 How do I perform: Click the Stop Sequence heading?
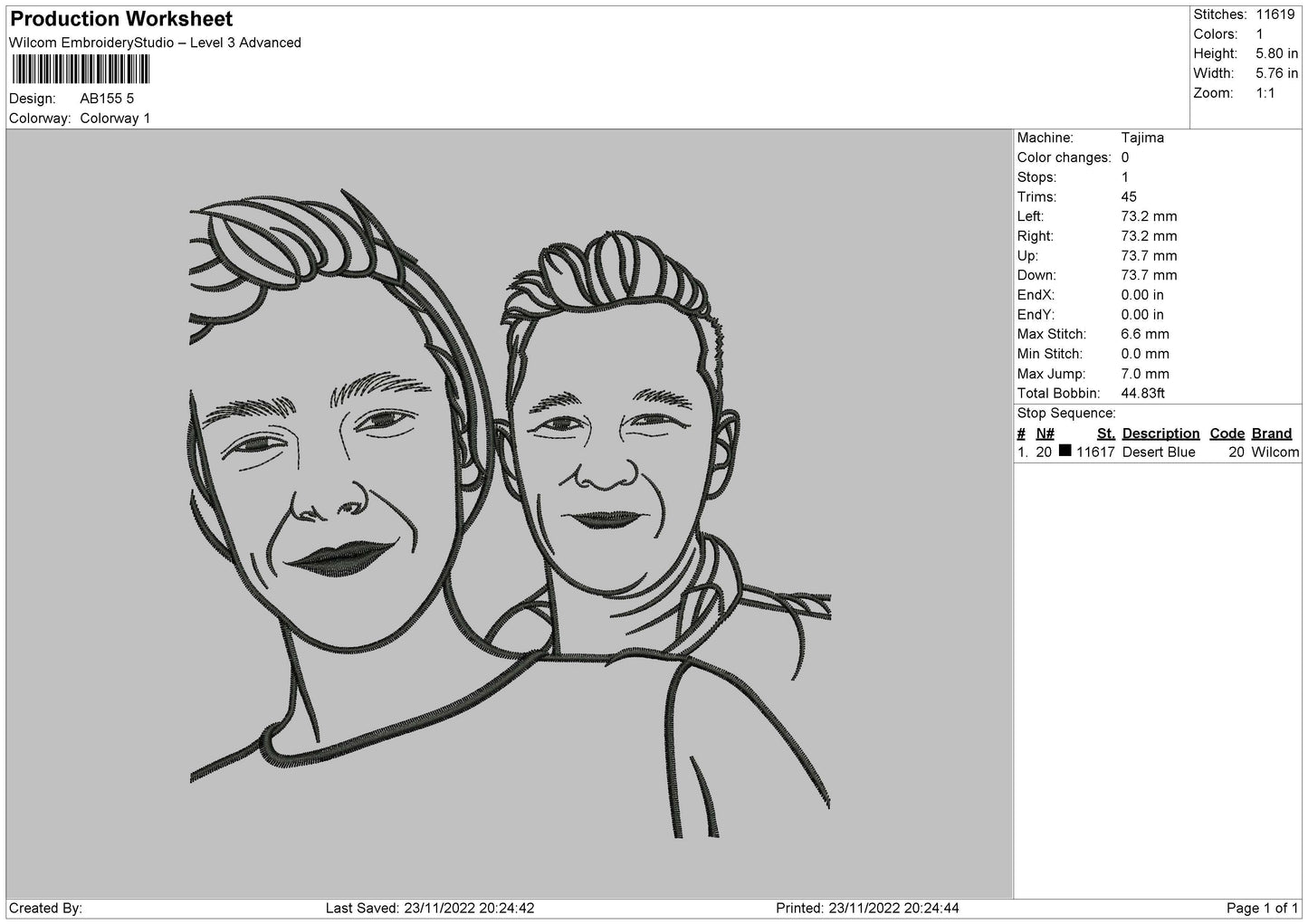coord(1066,414)
